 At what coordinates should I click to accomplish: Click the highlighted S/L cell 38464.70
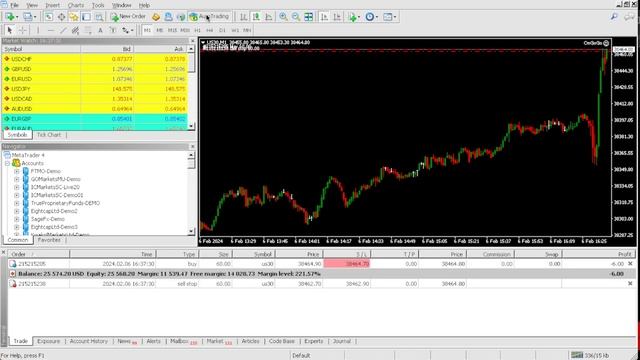pyautogui.click(x=347, y=264)
